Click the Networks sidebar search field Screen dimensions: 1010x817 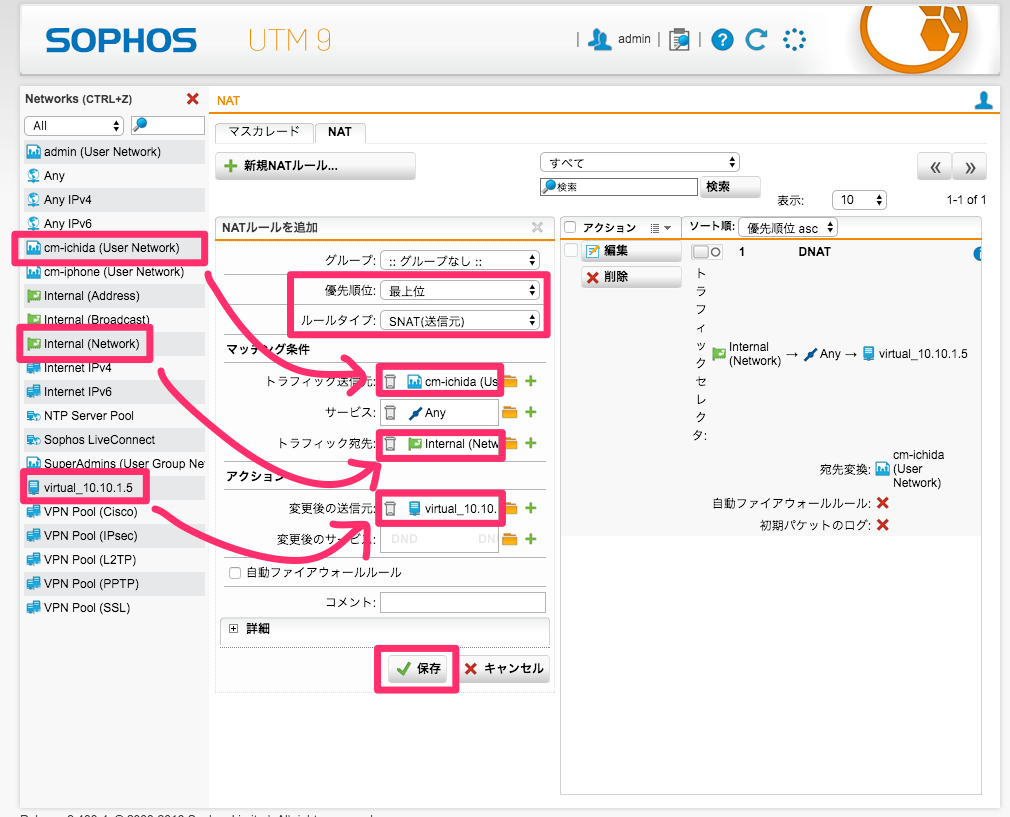coord(167,125)
